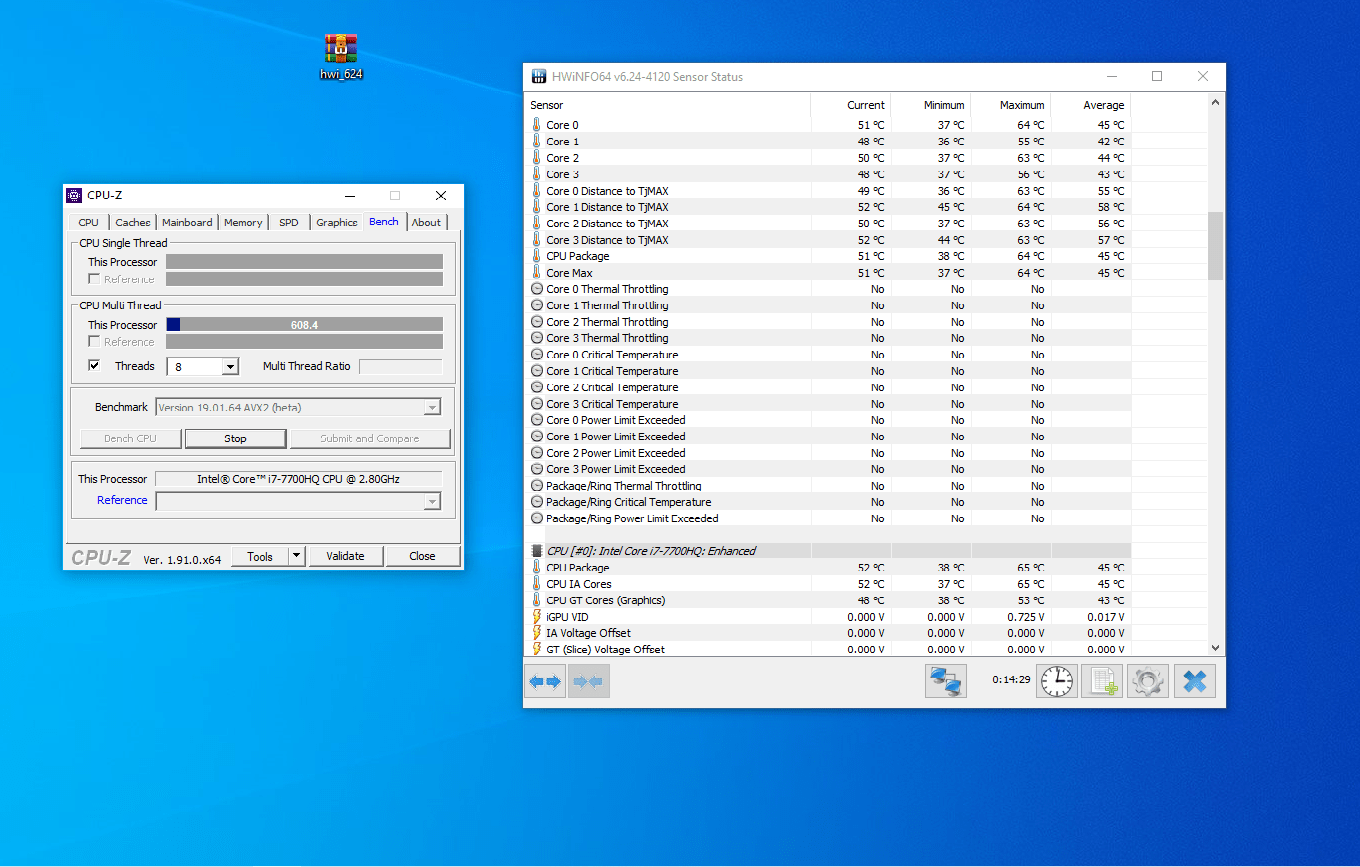Click the thermometer icon beside Core 1
This screenshot has width=1360, height=867.
tap(537, 141)
